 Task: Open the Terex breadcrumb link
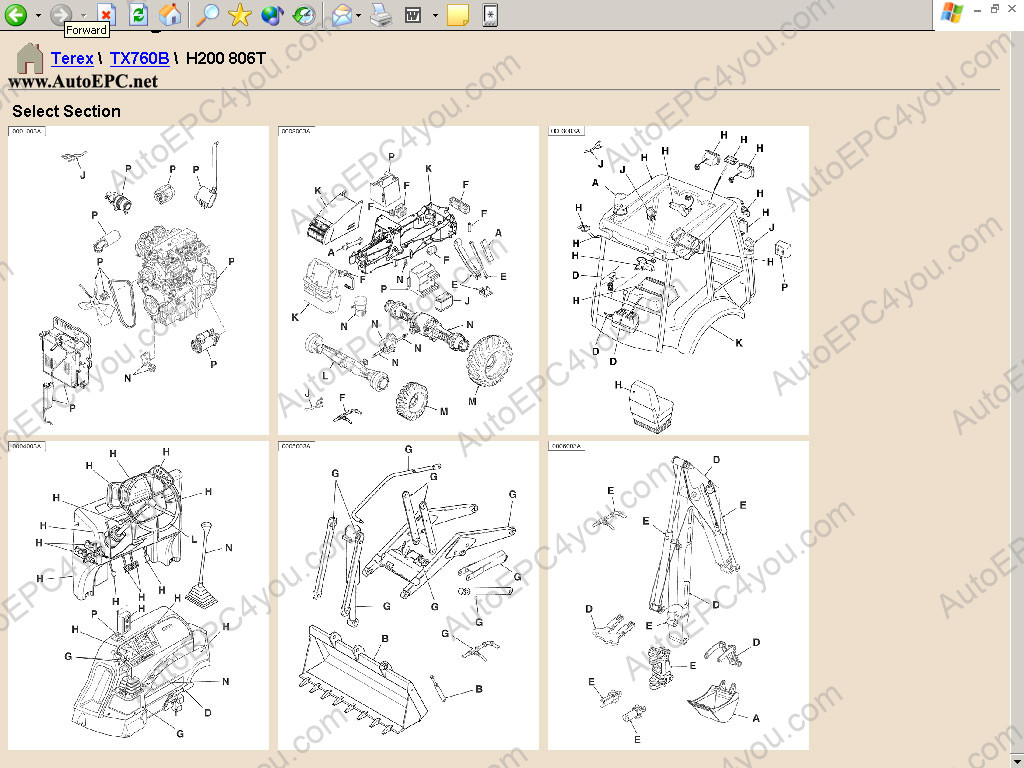(72, 59)
